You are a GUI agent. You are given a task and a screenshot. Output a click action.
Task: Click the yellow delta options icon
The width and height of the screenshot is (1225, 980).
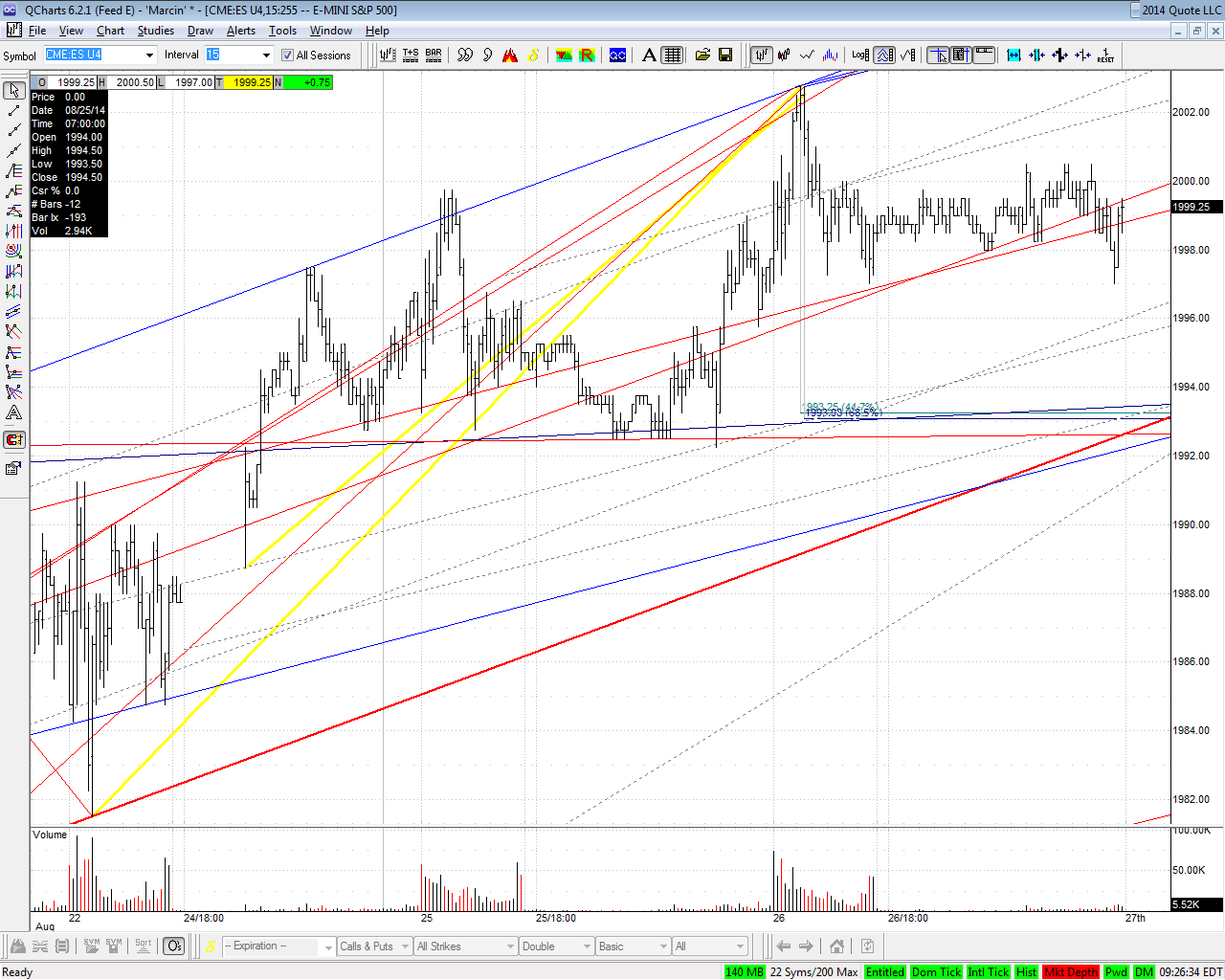pos(533,55)
